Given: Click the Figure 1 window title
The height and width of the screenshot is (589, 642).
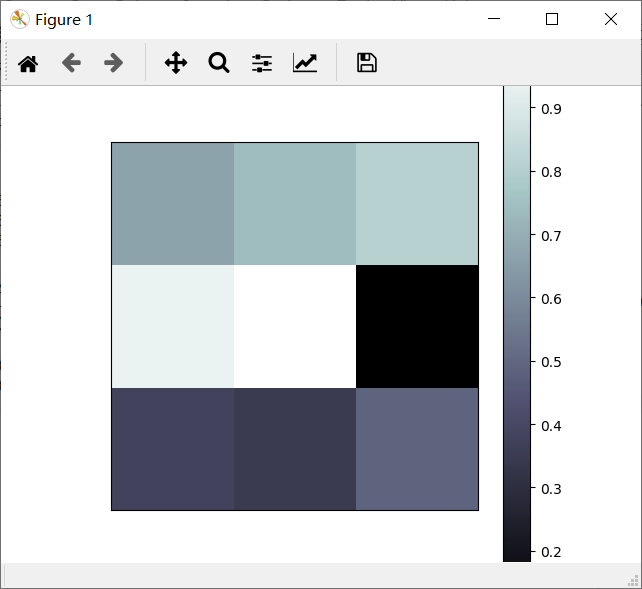Looking at the screenshot, I should 64,20.
